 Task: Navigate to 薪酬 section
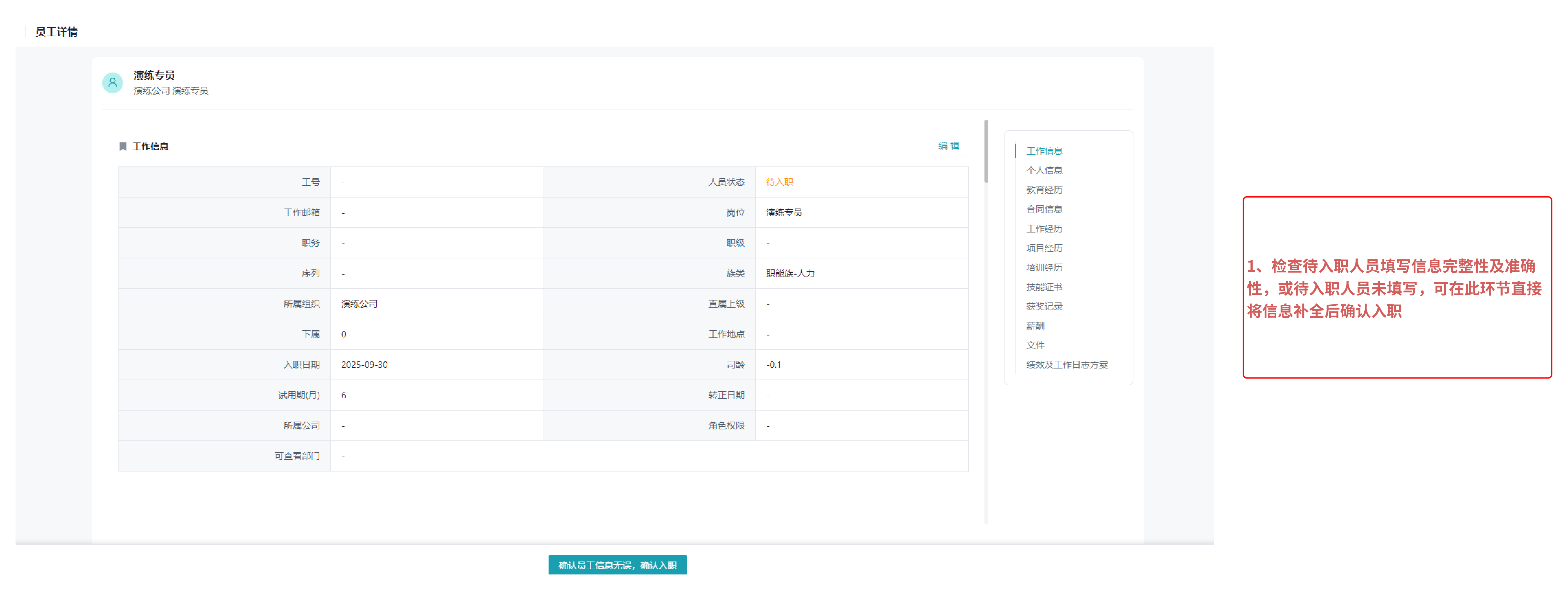click(1035, 326)
